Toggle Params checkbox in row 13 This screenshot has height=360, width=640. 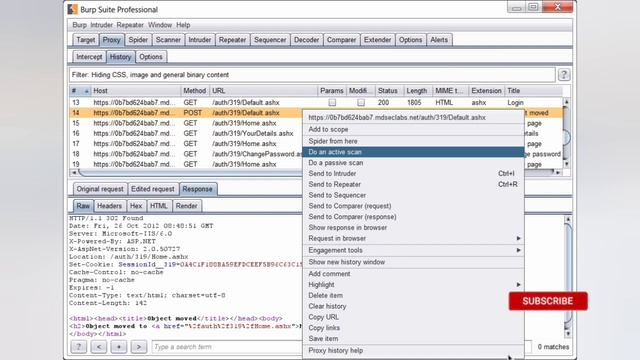[x=332, y=102]
